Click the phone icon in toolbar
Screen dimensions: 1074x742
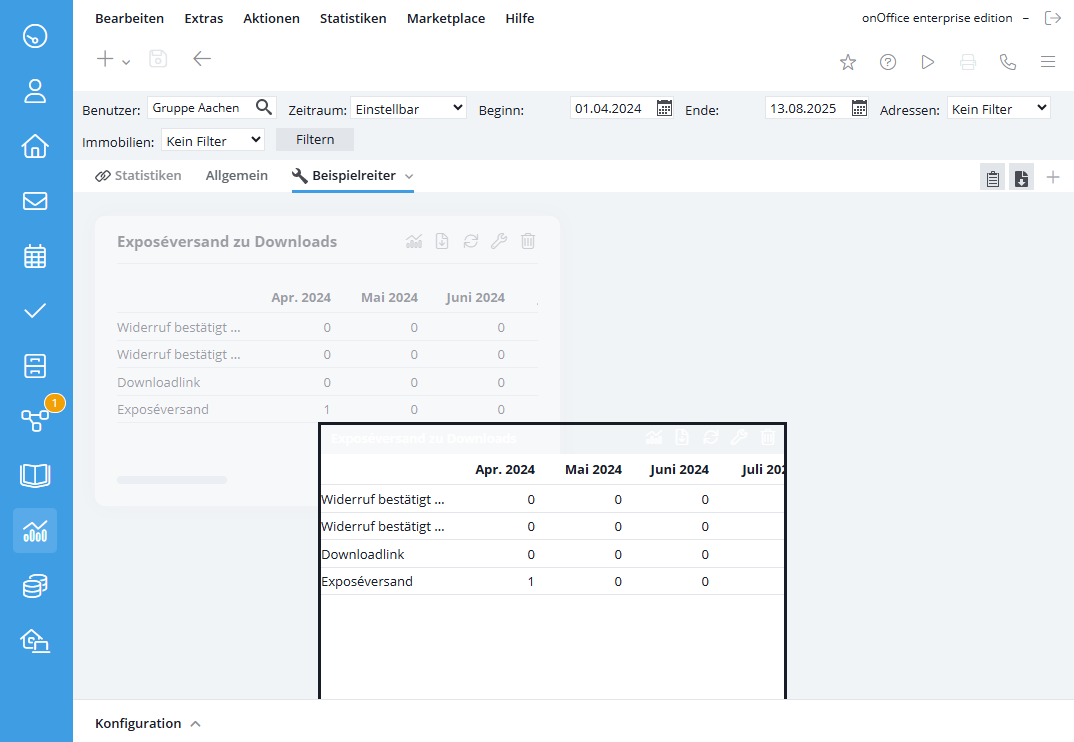tap(1008, 62)
